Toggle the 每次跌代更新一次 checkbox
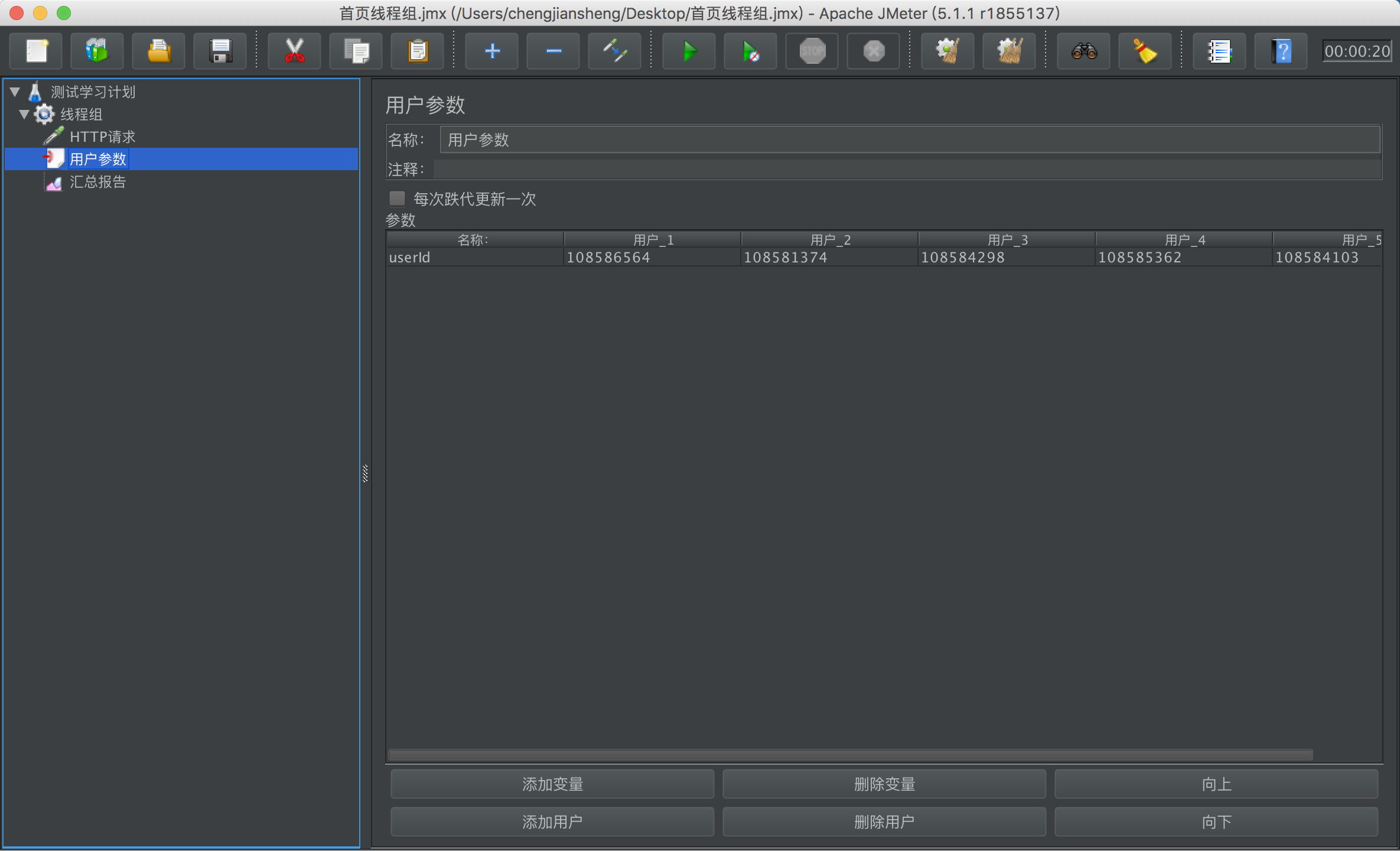Image resolution: width=1400 pixels, height=851 pixels. (x=397, y=198)
